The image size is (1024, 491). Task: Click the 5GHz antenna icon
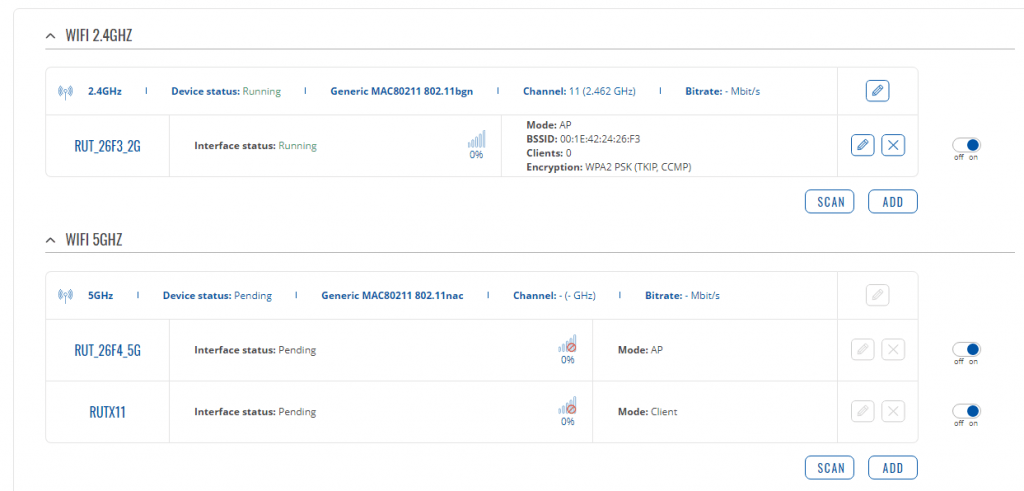pyautogui.click(x=65, y=296)
